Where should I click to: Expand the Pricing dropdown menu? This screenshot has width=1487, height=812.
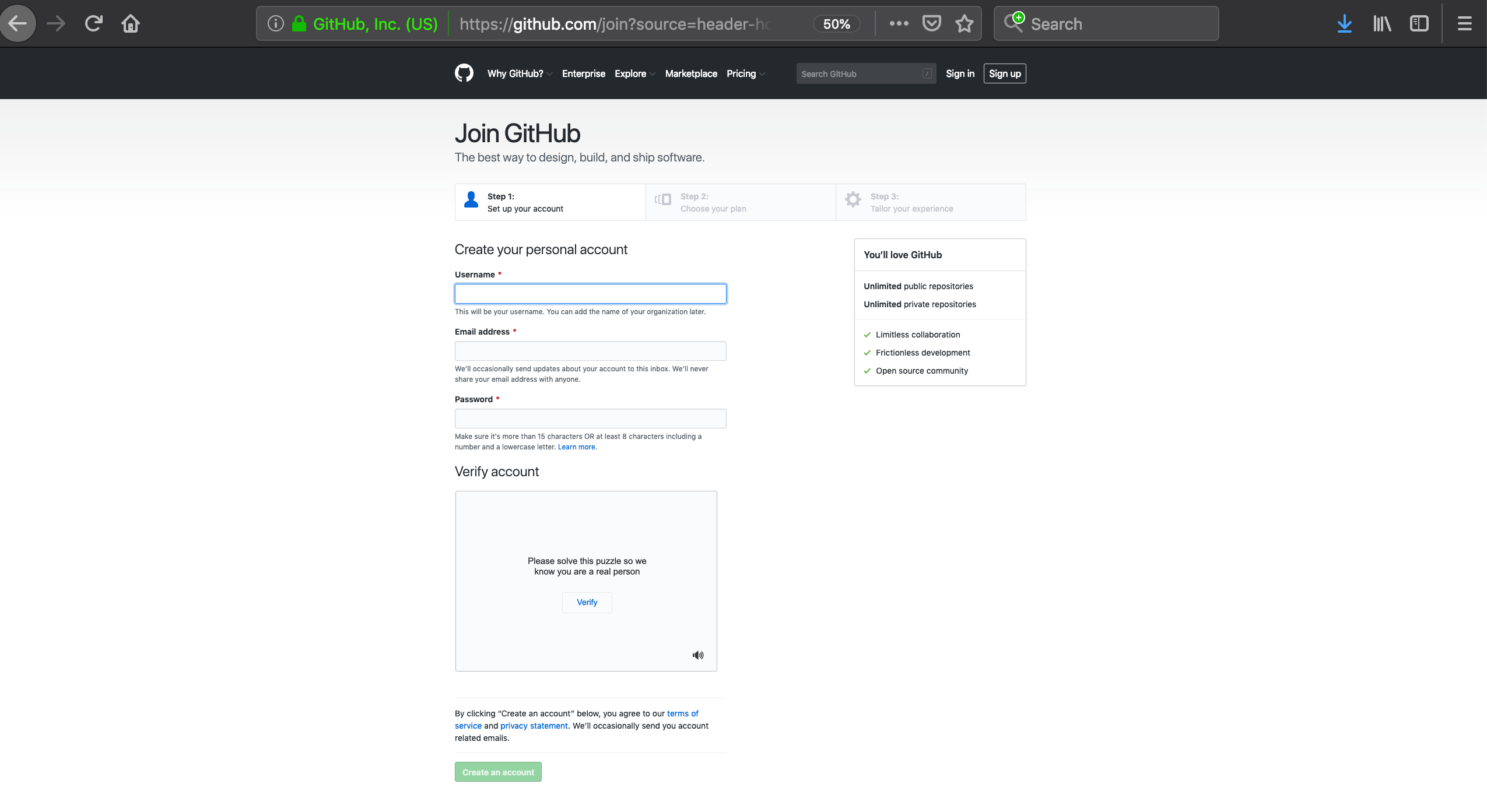coord(746,73)
